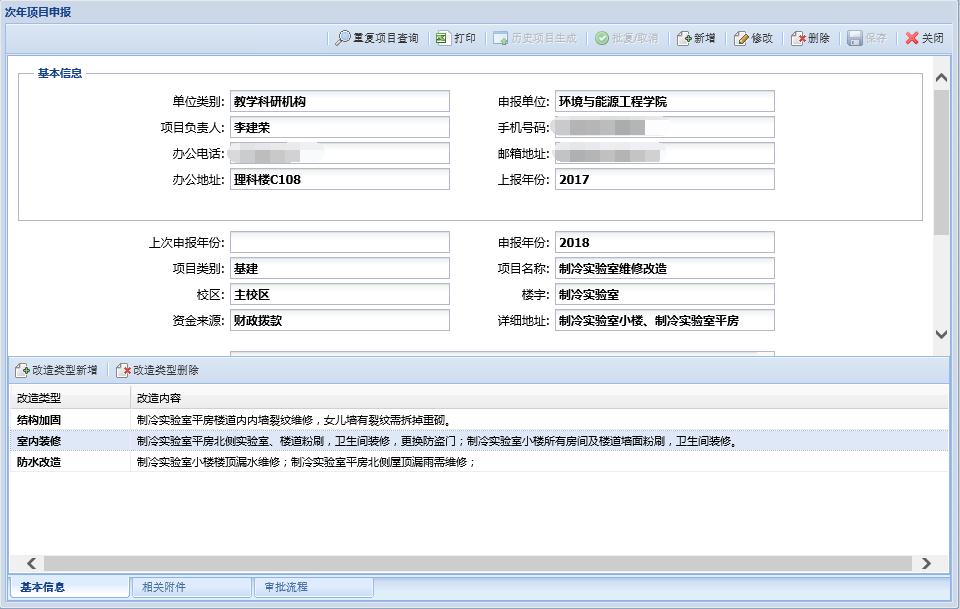
Task: Click the 重复项目查询 search icon
Action: pos(343,38)
